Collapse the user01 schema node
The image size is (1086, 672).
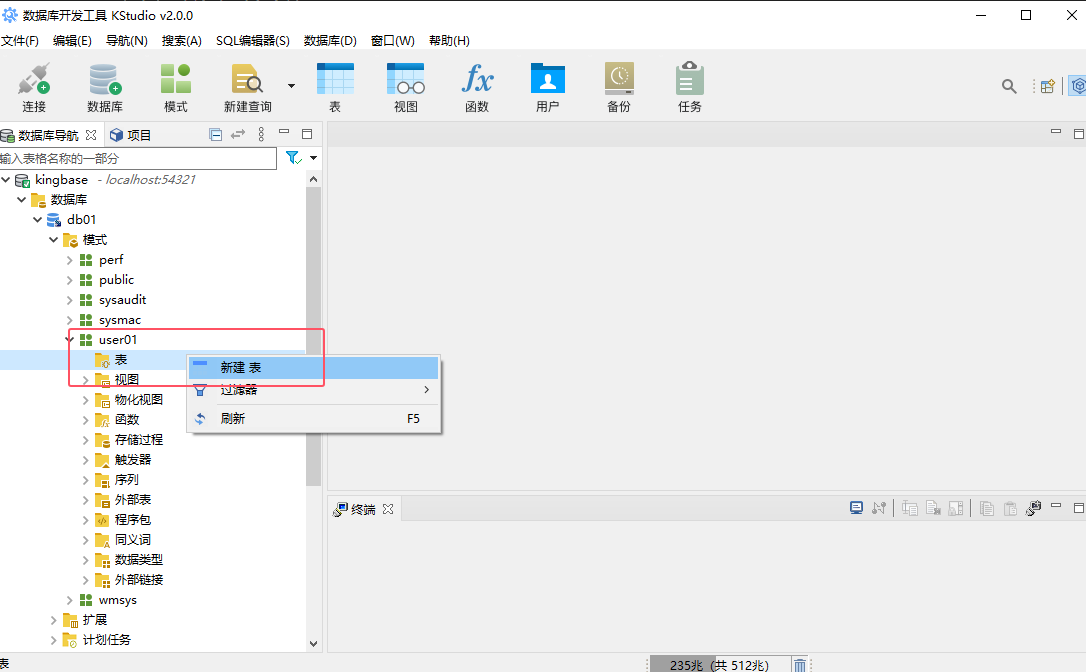pyautogui.click(x=70, y=340)
